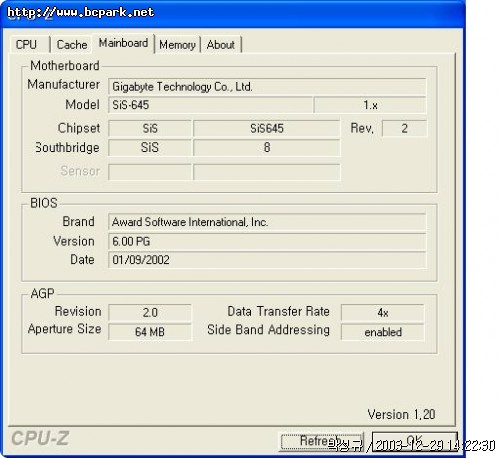Viewport: 500px width, 458px height.
Task: Click the Data Transfer Rate label
Action: pyautogui.click(x=278, y=311)
